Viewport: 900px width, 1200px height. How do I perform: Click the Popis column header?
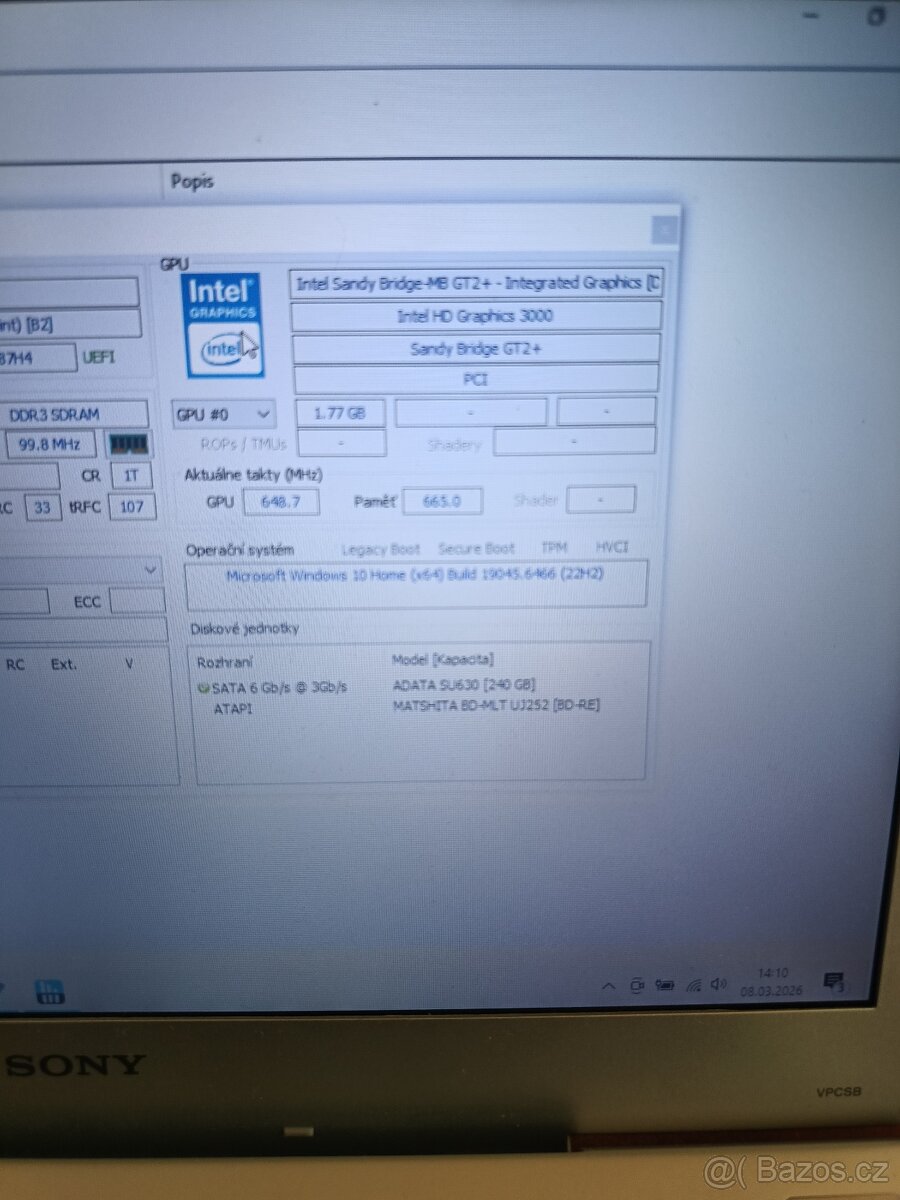click(192, 181)
